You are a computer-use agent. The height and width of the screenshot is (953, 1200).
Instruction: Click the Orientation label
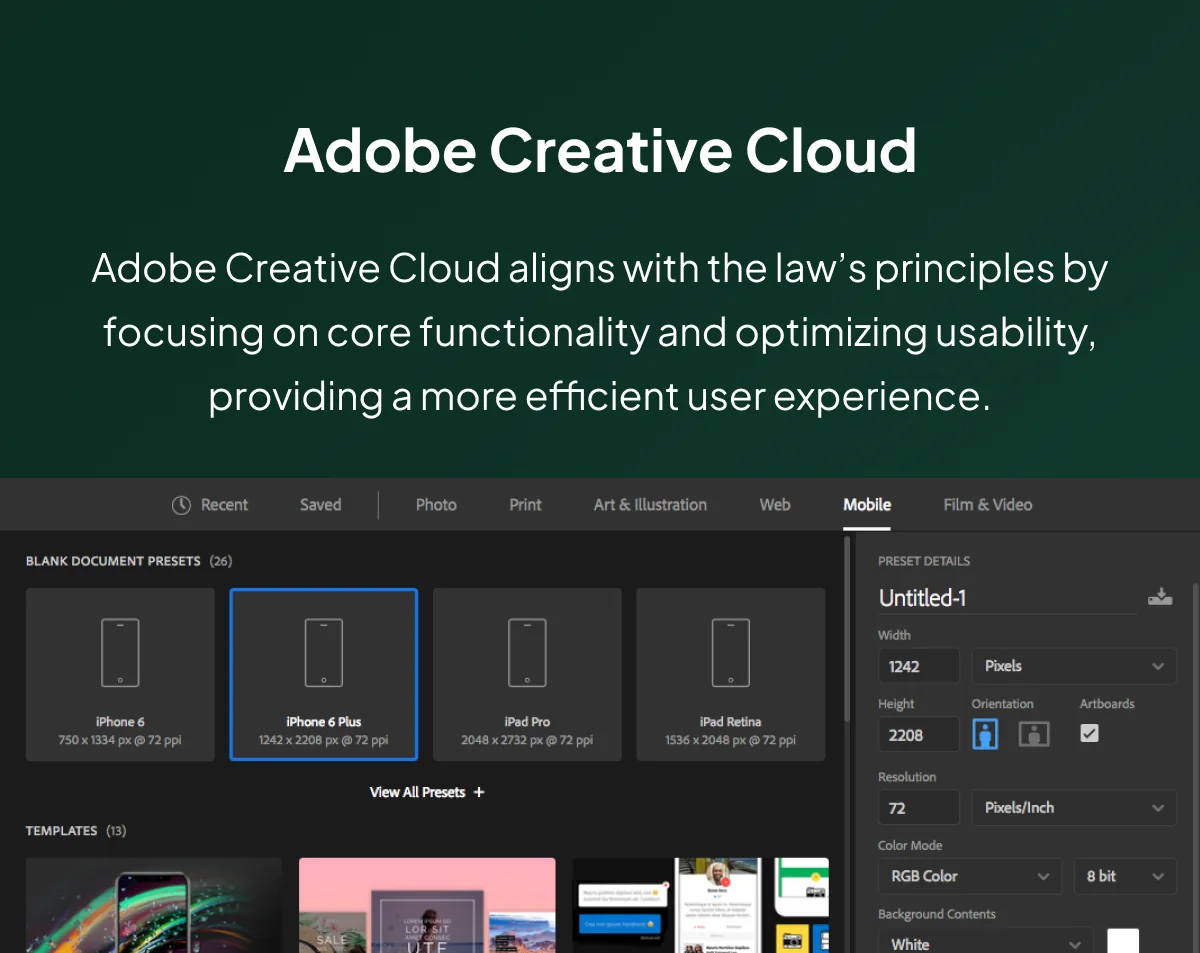(x=1002, y=704)
